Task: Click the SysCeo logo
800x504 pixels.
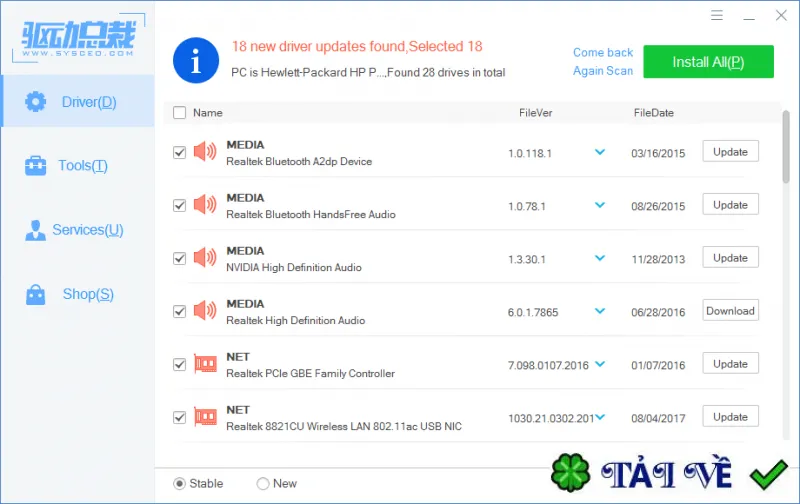Action: (x=79, y=38)
